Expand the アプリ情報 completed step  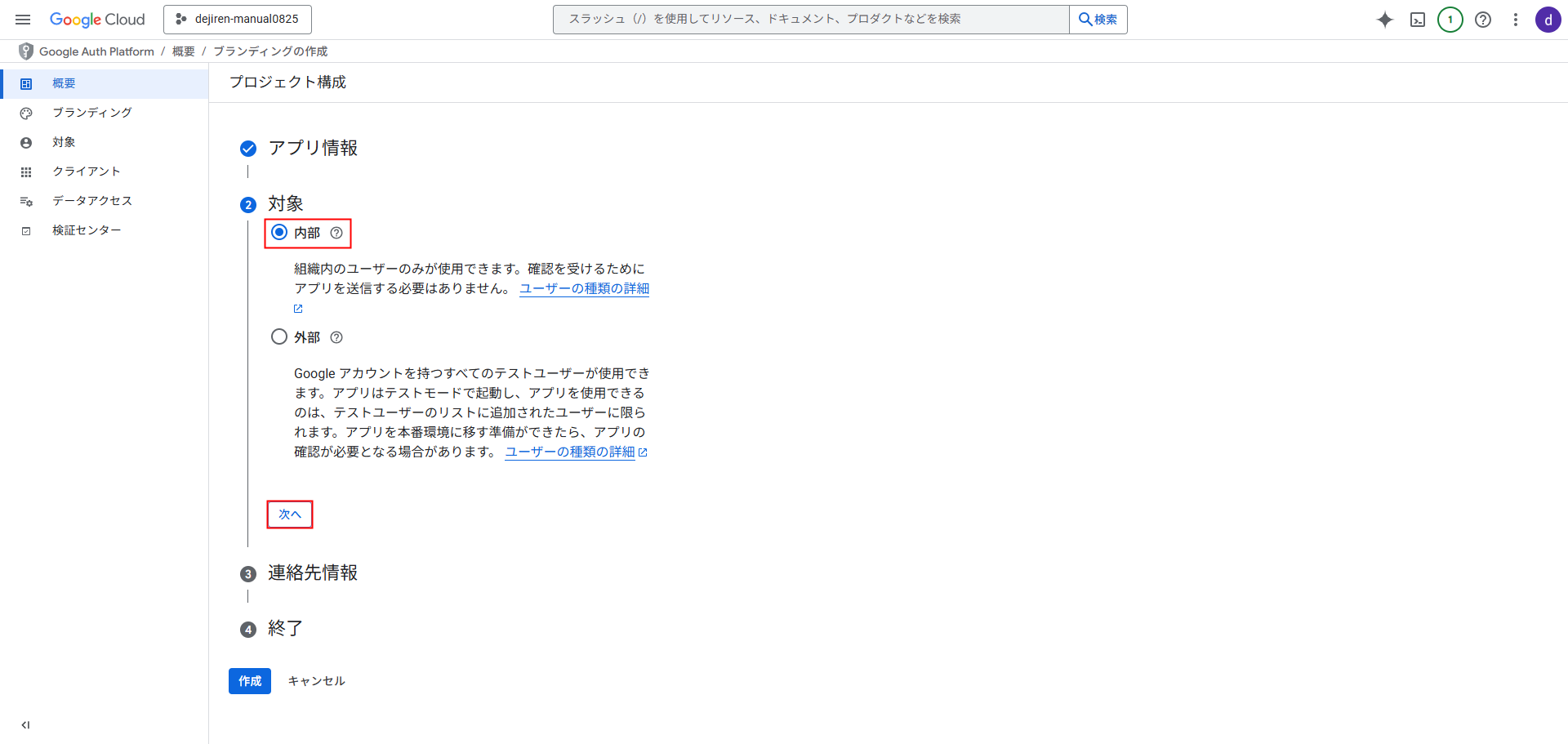pyautogui.click(x=313, y=148)
